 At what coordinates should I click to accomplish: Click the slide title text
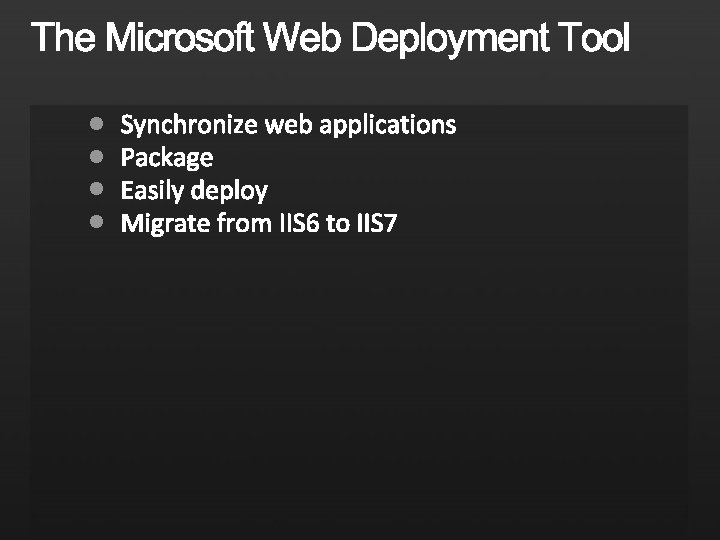[330, 40]
